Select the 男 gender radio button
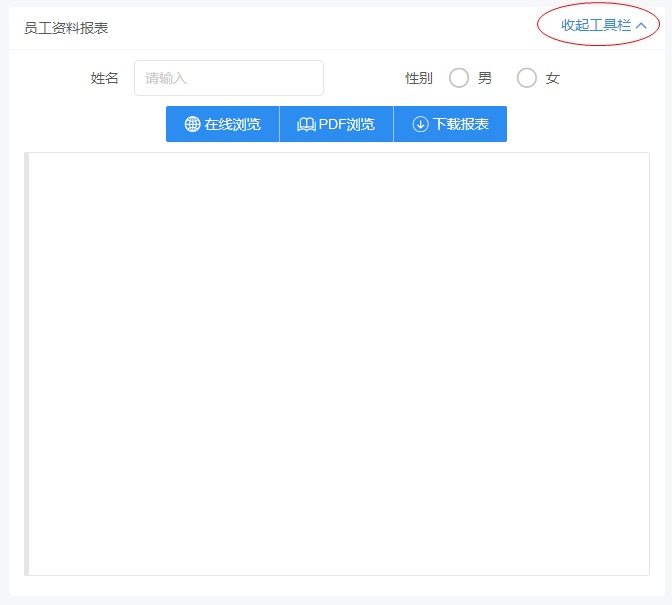The image size is (672, 605). click(x=459, y=78)
